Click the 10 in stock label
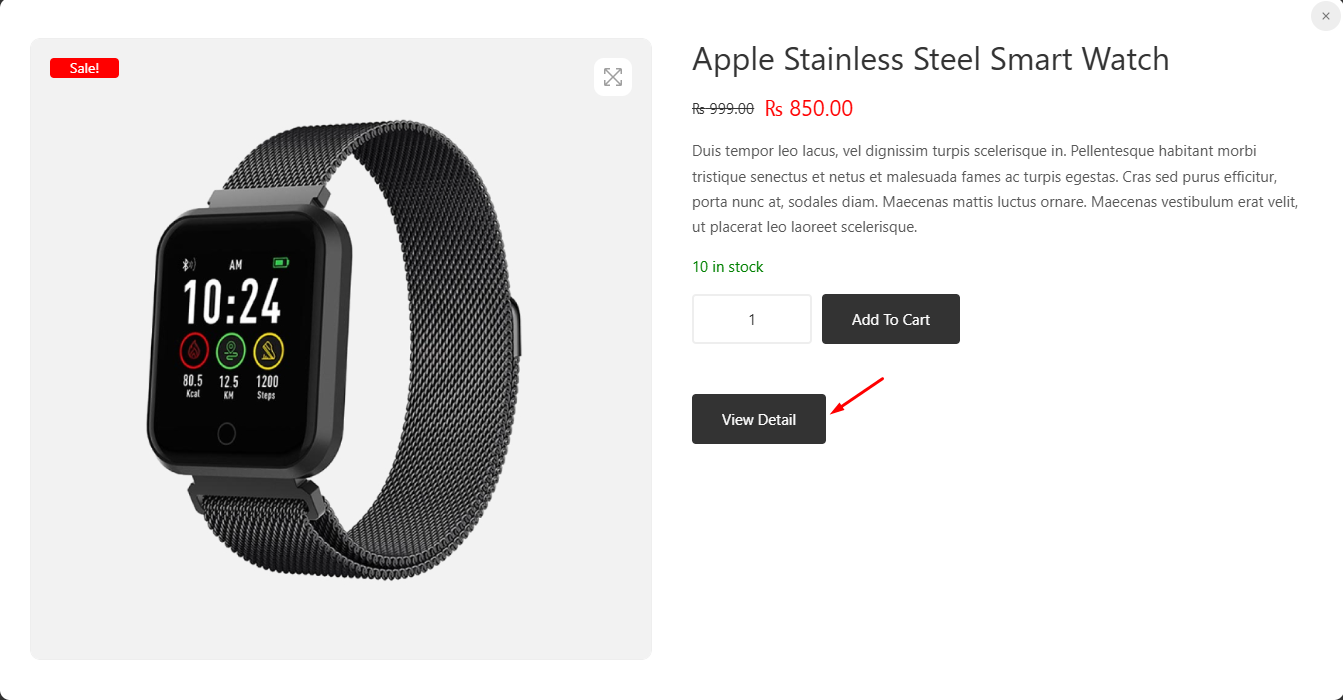The width and height of the screenshot is (1343, 700). [727, 267]
